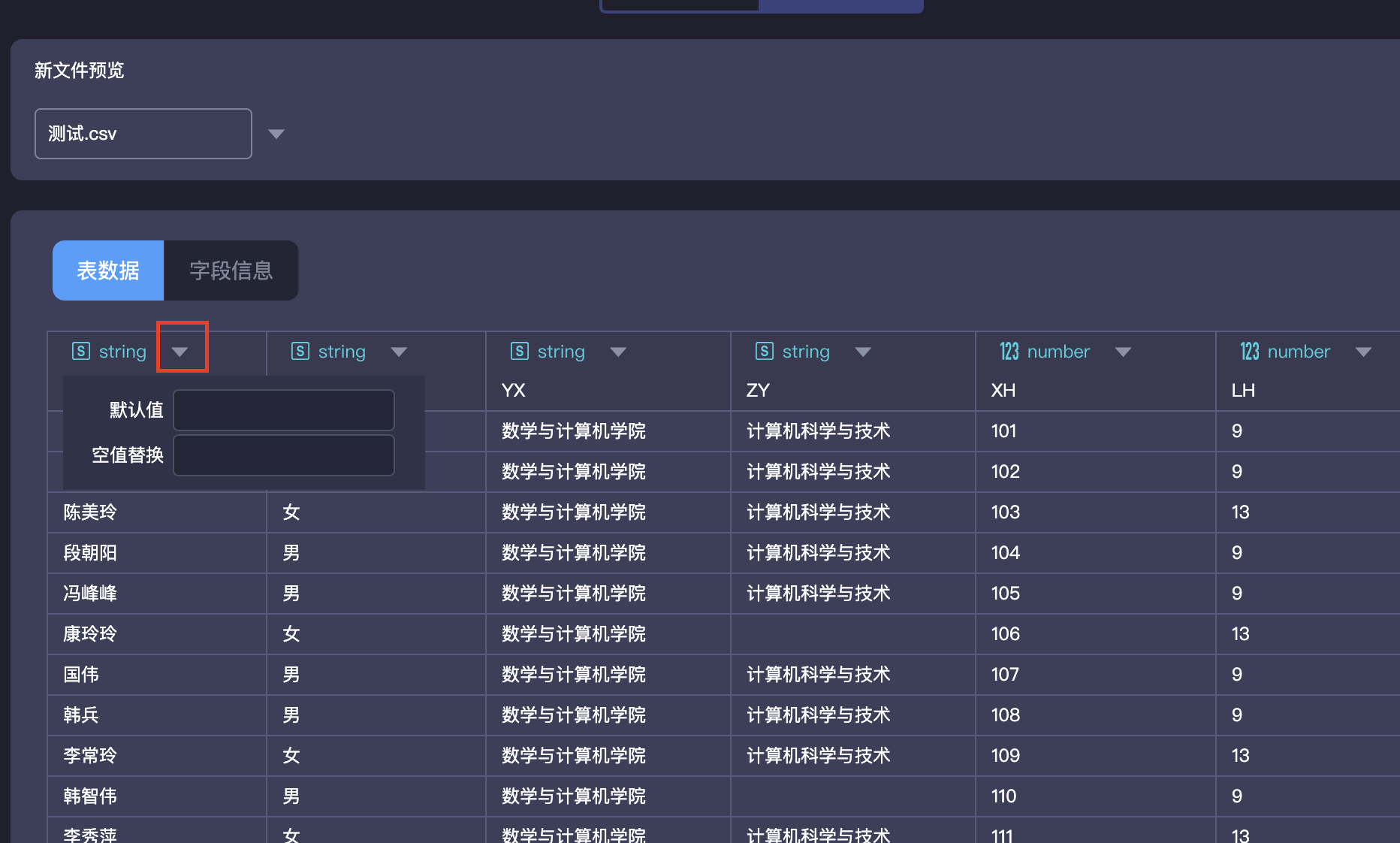Click the ZY column header
The width and height of the screenshot is (1400, 843).
pyautogui.click(x=758, y=391)
